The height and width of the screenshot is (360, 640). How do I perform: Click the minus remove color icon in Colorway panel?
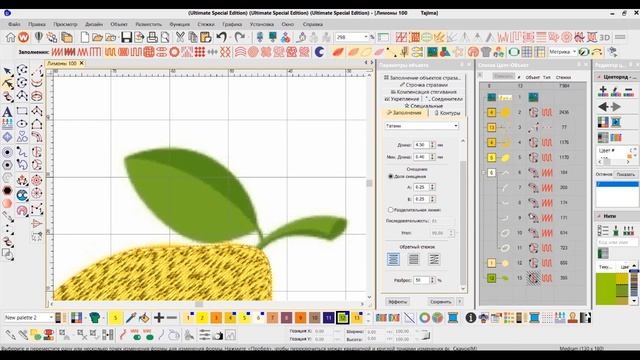[629, 91]
